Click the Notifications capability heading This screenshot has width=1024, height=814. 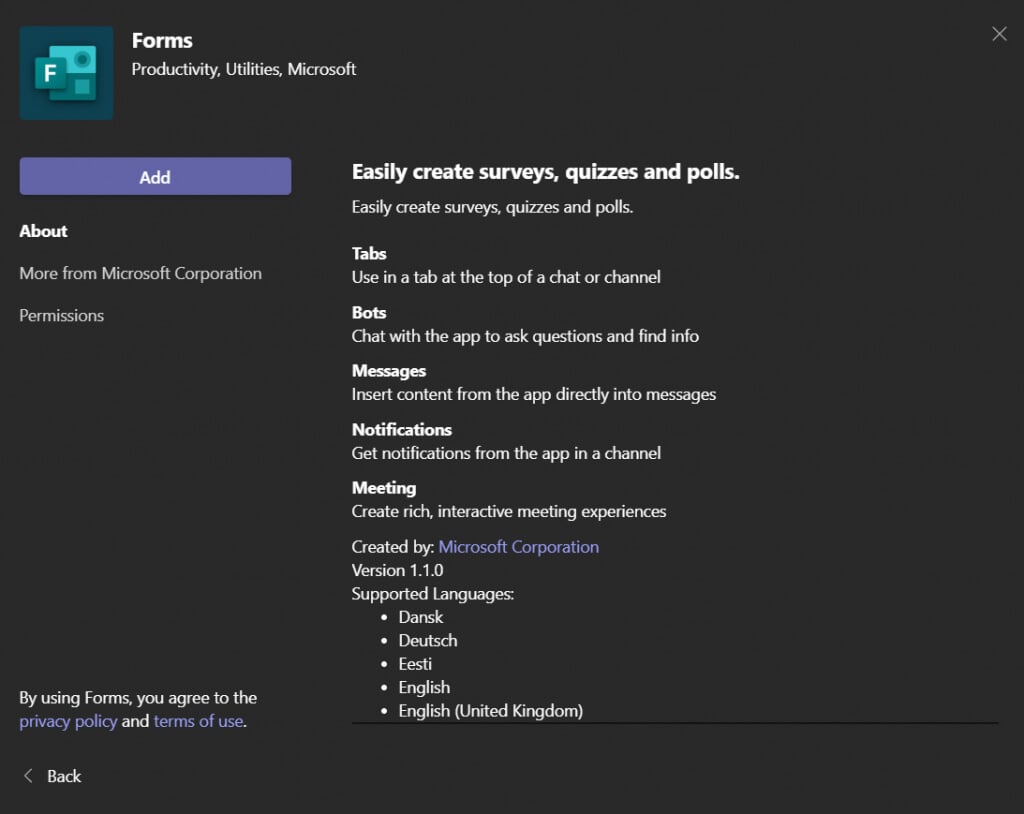402,429
